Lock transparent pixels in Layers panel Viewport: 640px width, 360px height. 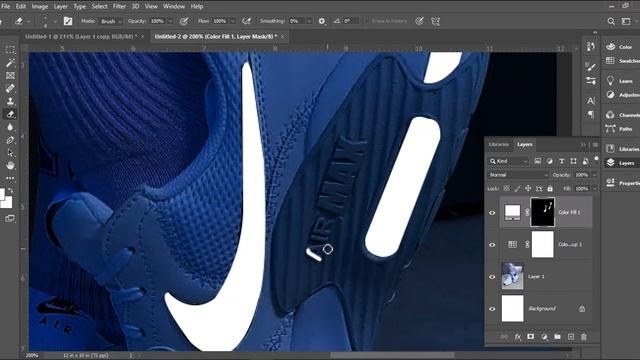tap(507, 189)
